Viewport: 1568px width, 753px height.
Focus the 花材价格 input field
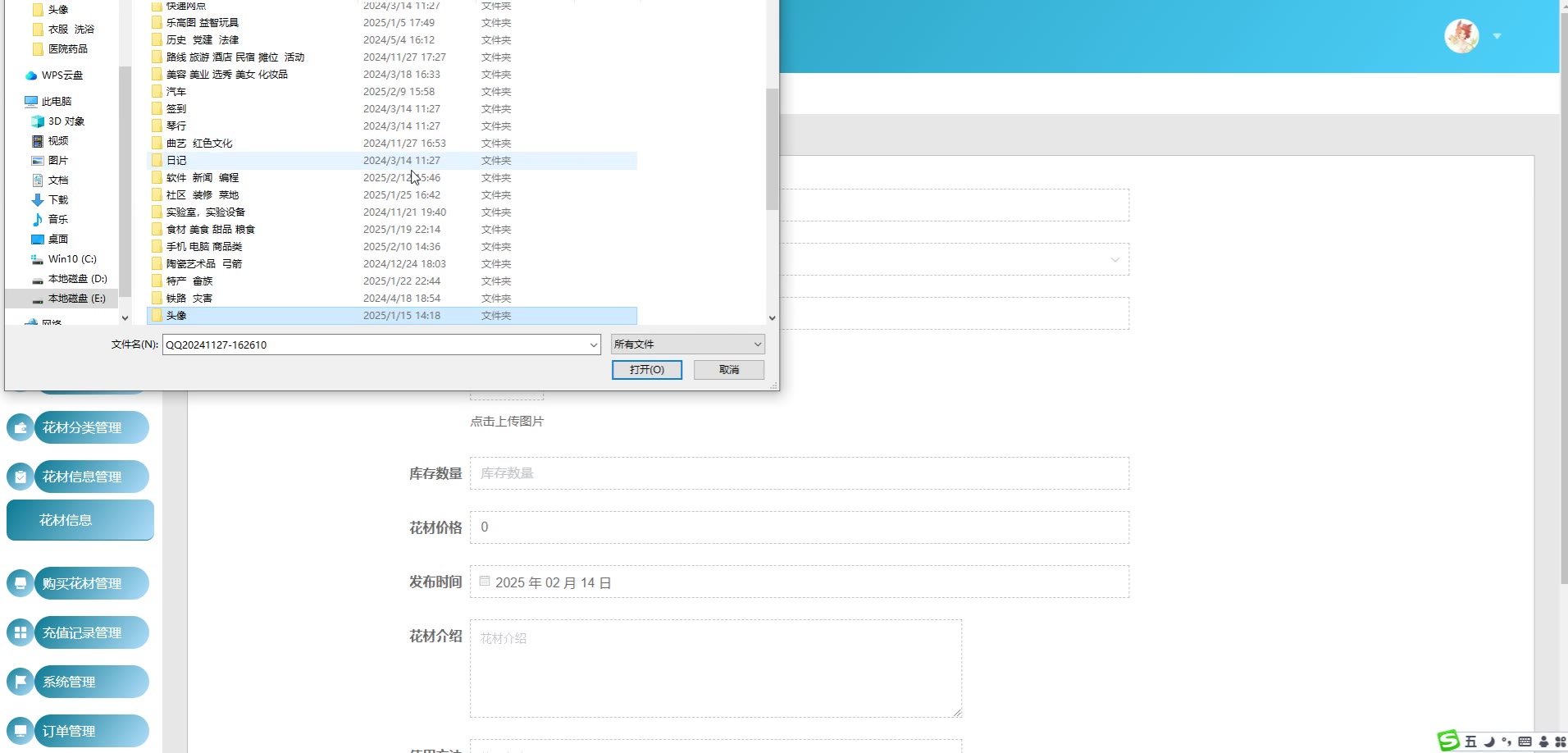point(800,527)
